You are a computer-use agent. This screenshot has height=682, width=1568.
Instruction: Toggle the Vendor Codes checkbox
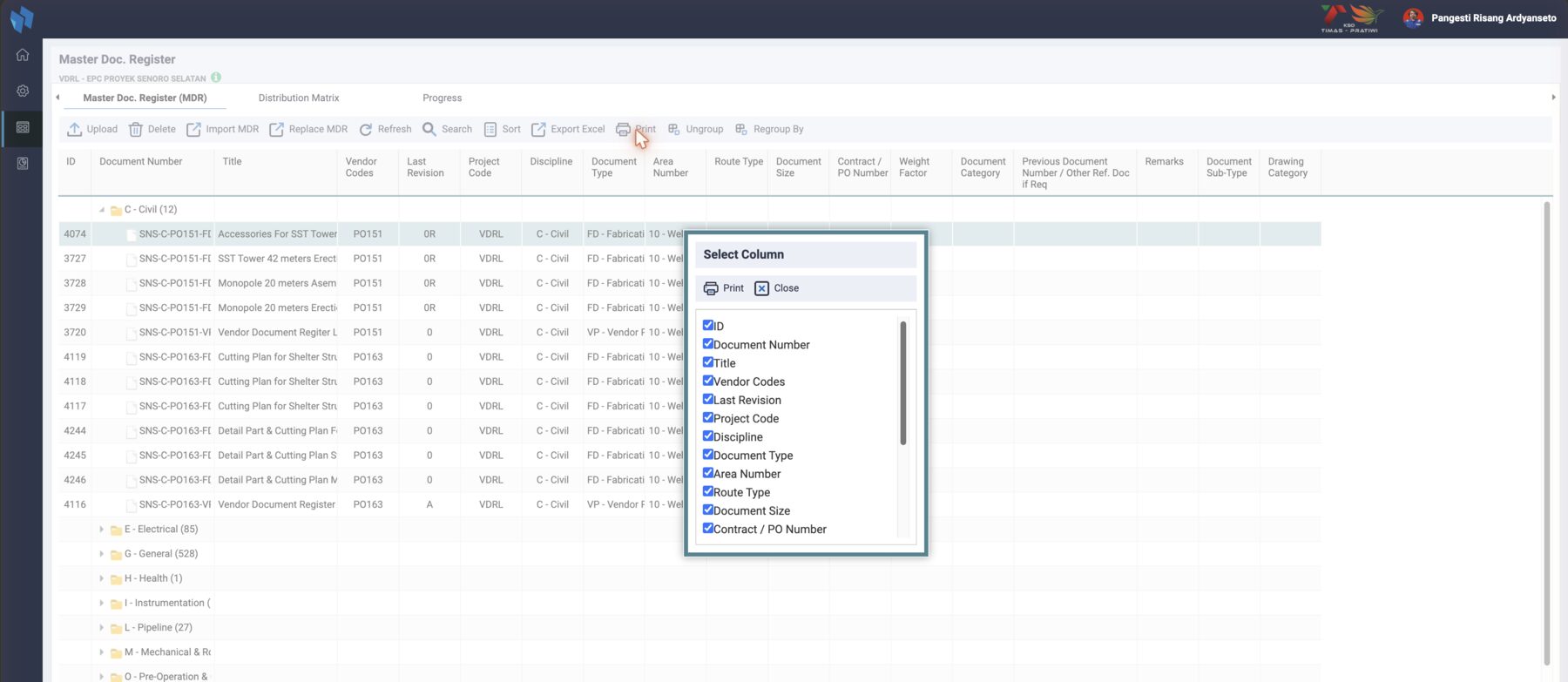[x=708, y=381]
